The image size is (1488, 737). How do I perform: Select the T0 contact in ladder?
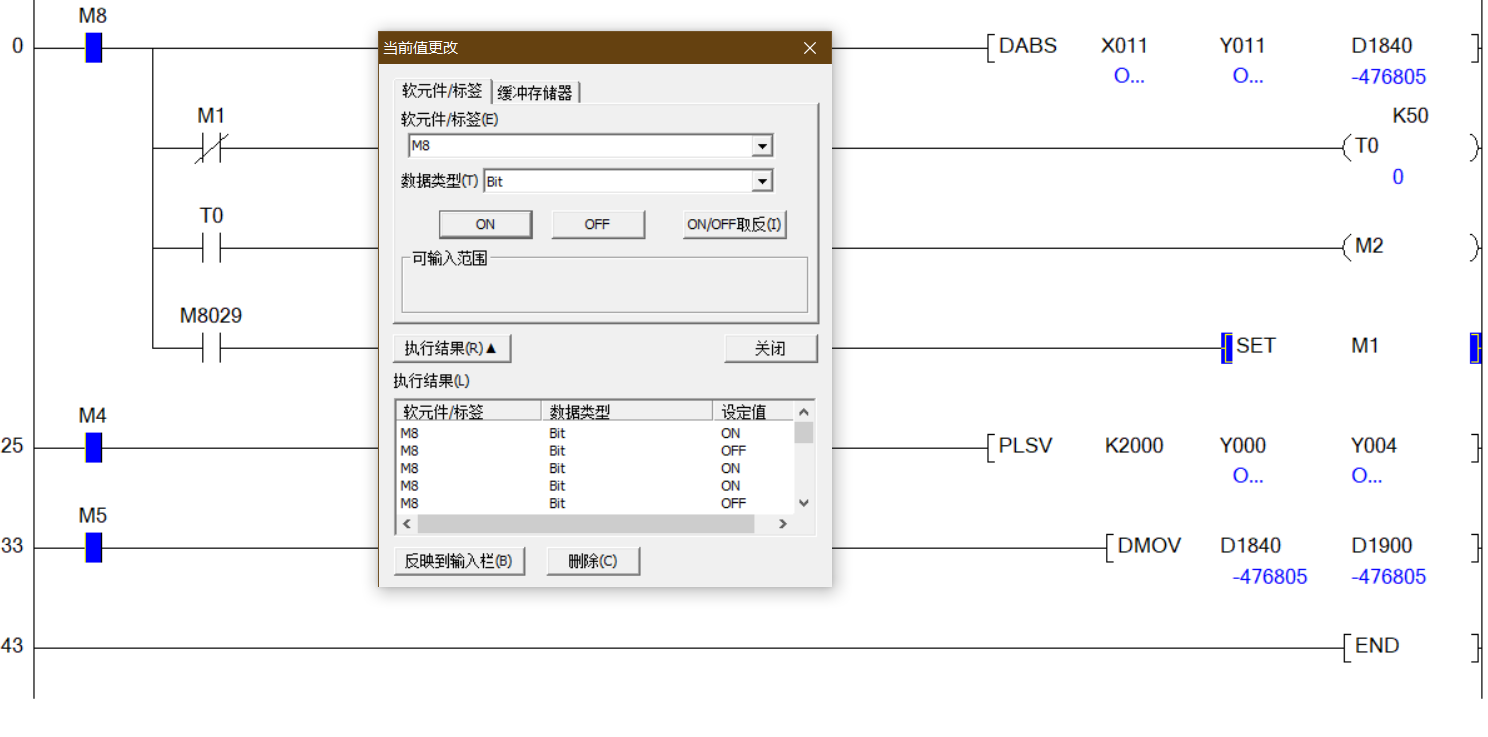(211, 248)
